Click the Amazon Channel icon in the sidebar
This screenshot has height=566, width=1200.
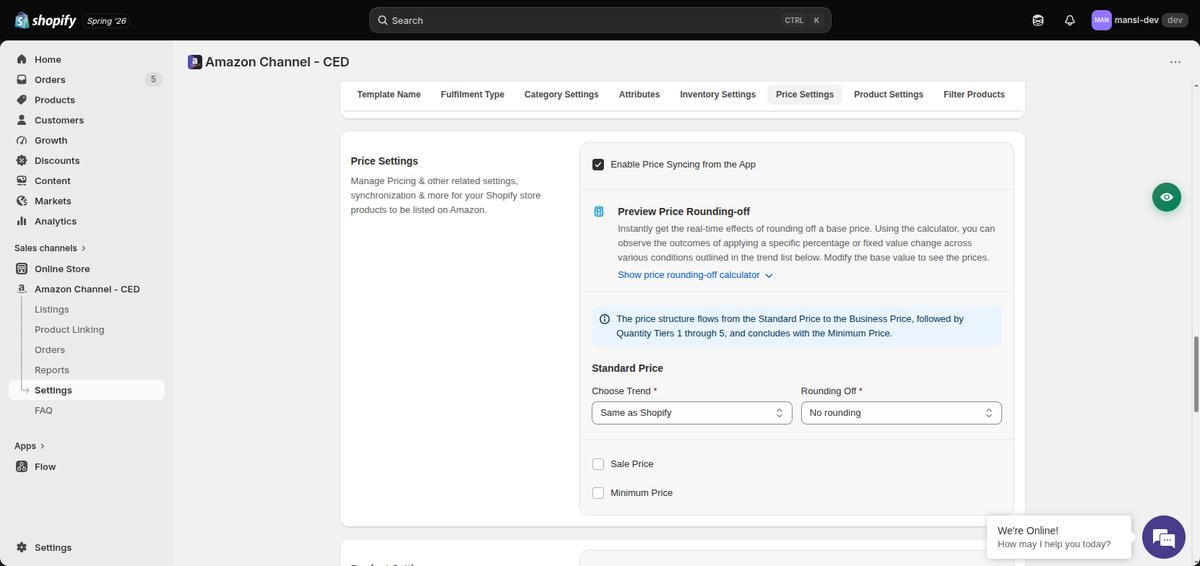(x=22, y=289)
